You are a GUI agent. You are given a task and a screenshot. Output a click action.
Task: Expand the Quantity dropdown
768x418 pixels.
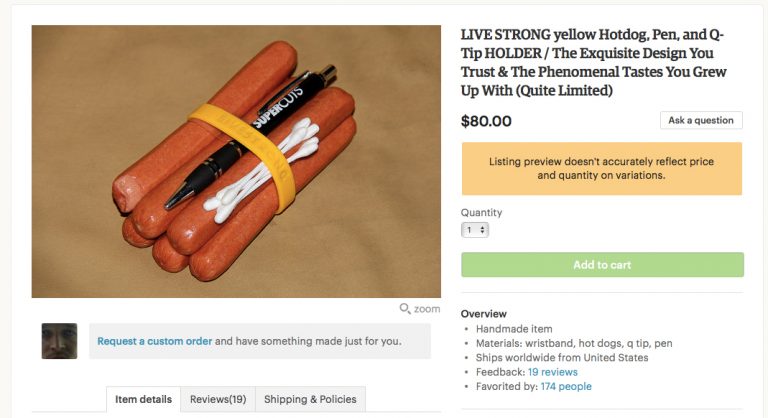pos(475,230)
